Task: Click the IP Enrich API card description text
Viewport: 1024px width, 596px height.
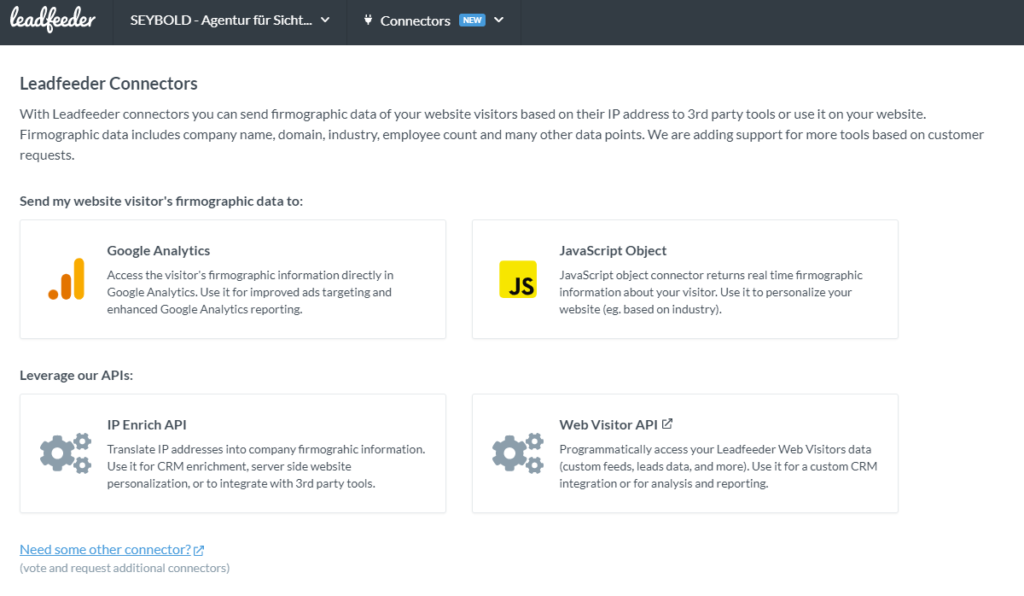Action: click(266, 466)
